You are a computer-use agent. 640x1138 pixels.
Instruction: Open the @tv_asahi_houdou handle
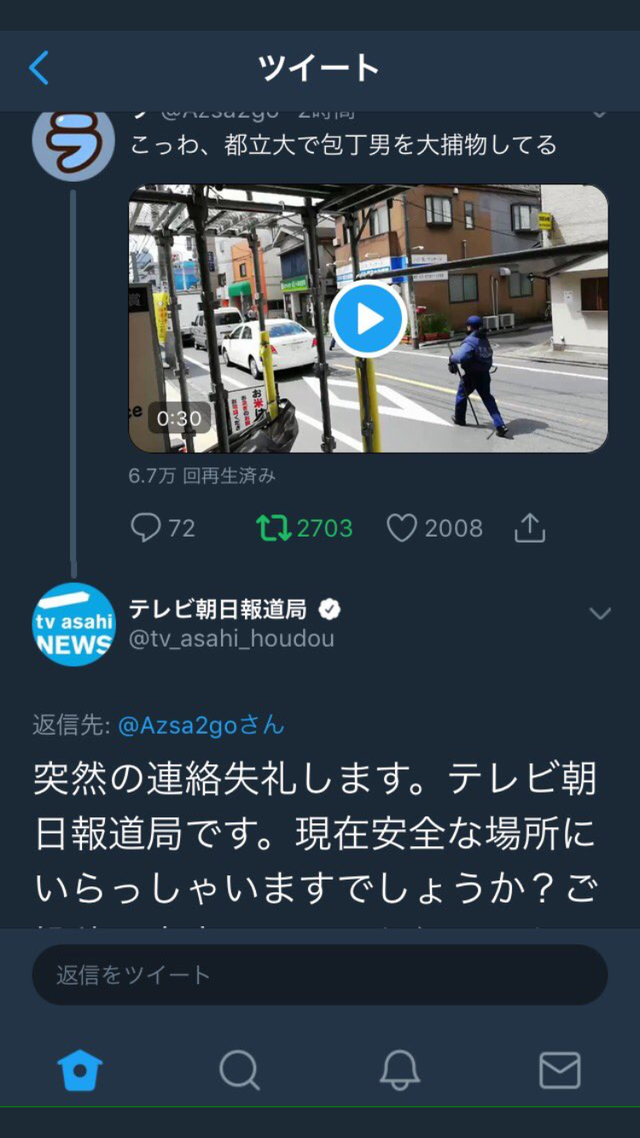point(231,639)
